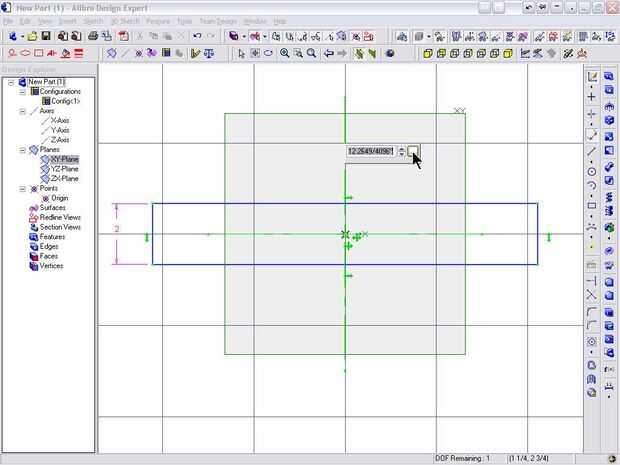Select XY-Plane in the Design Explorer
The height and width of the screenshot is (465, 620).
click(64, 159)
